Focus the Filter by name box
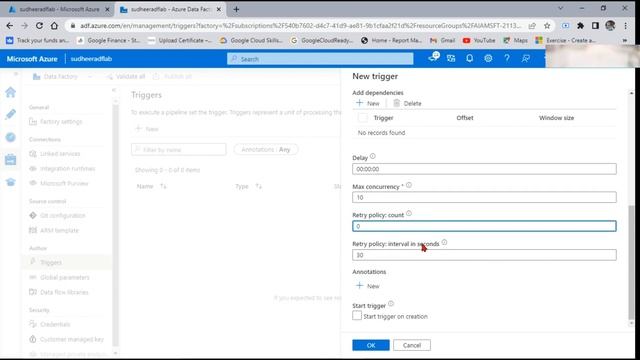The image size is (640, 360). (x=178, y=150)
